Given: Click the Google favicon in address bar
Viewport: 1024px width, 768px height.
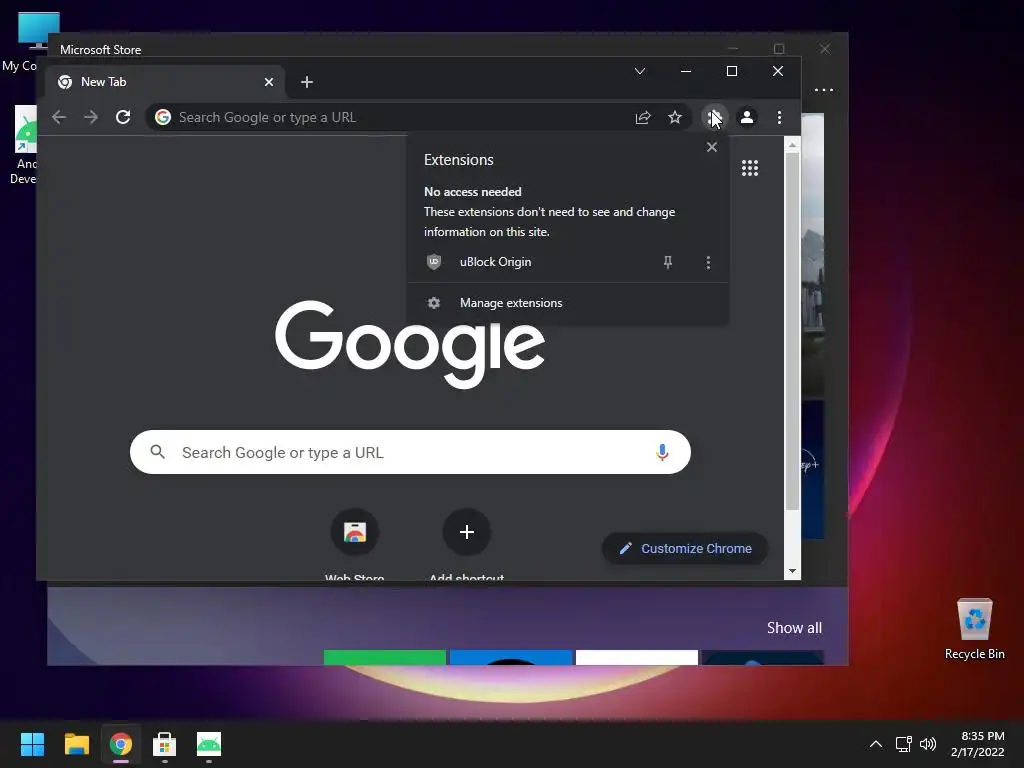Looking at the screenshot, I should click(x=163, y=117).
